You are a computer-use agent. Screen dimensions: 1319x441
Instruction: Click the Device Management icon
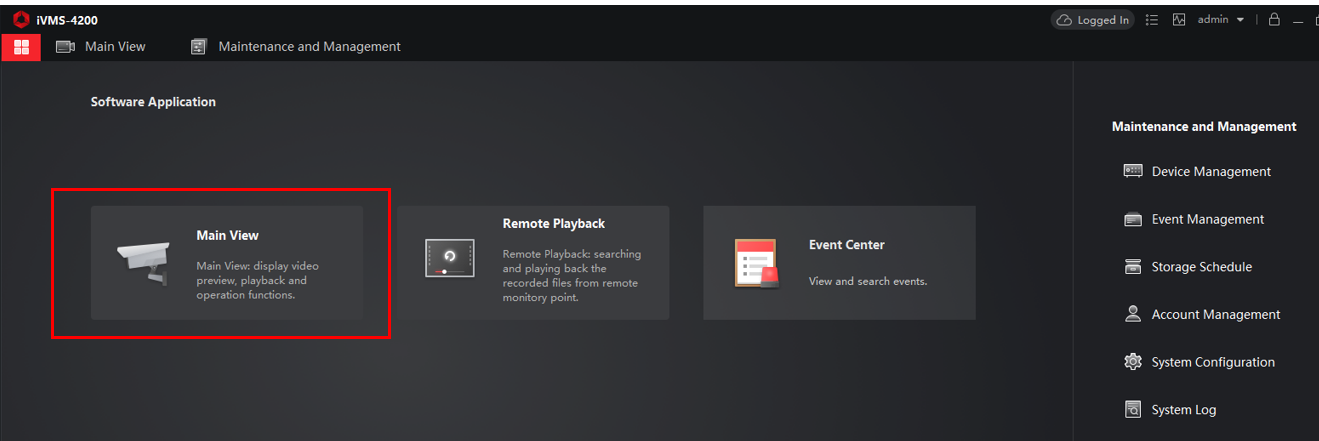1133,171
